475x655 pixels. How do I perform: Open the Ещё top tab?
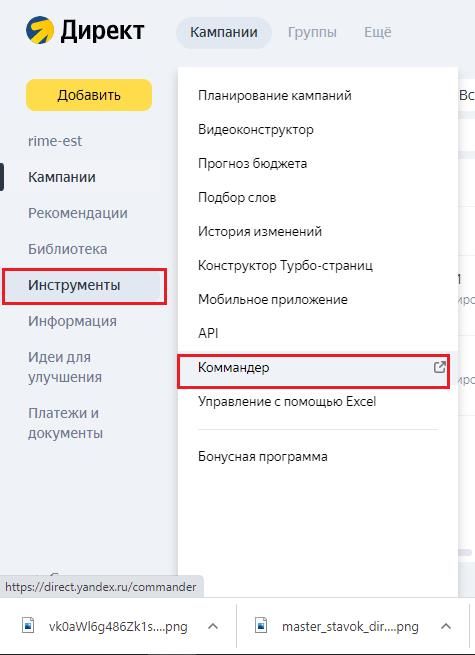coord(378,32)
